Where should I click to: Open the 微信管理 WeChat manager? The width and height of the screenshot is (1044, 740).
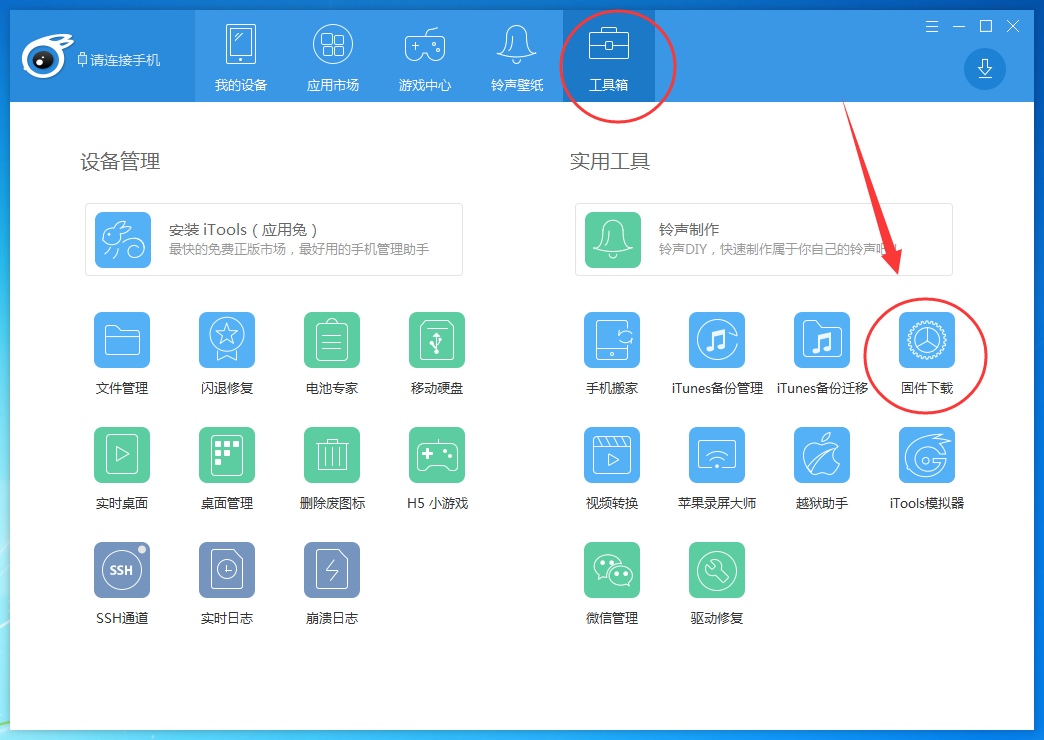point(611,570)
